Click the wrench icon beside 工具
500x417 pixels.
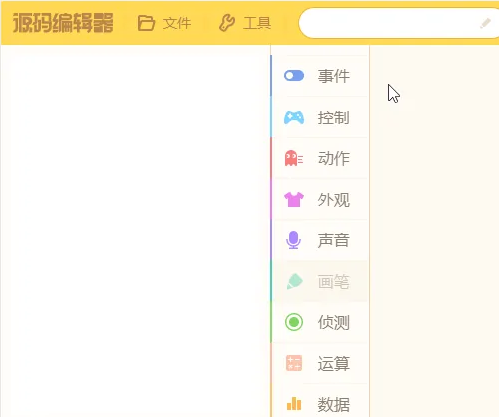pos(227,23)
